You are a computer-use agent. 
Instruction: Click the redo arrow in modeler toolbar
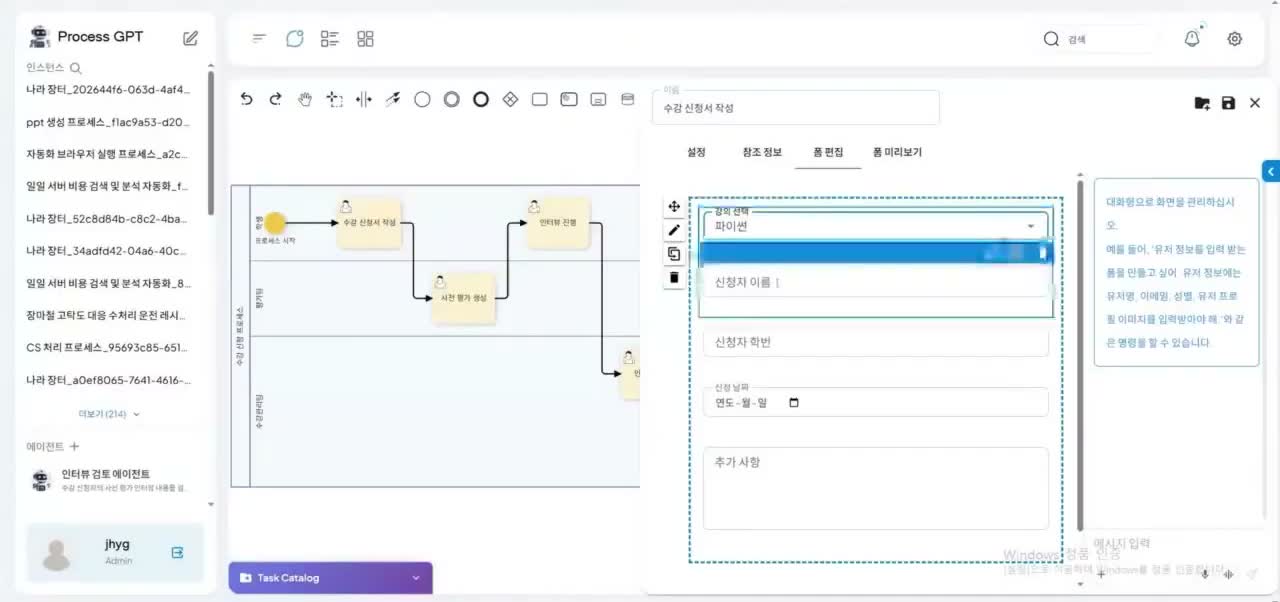click(276, 99)
